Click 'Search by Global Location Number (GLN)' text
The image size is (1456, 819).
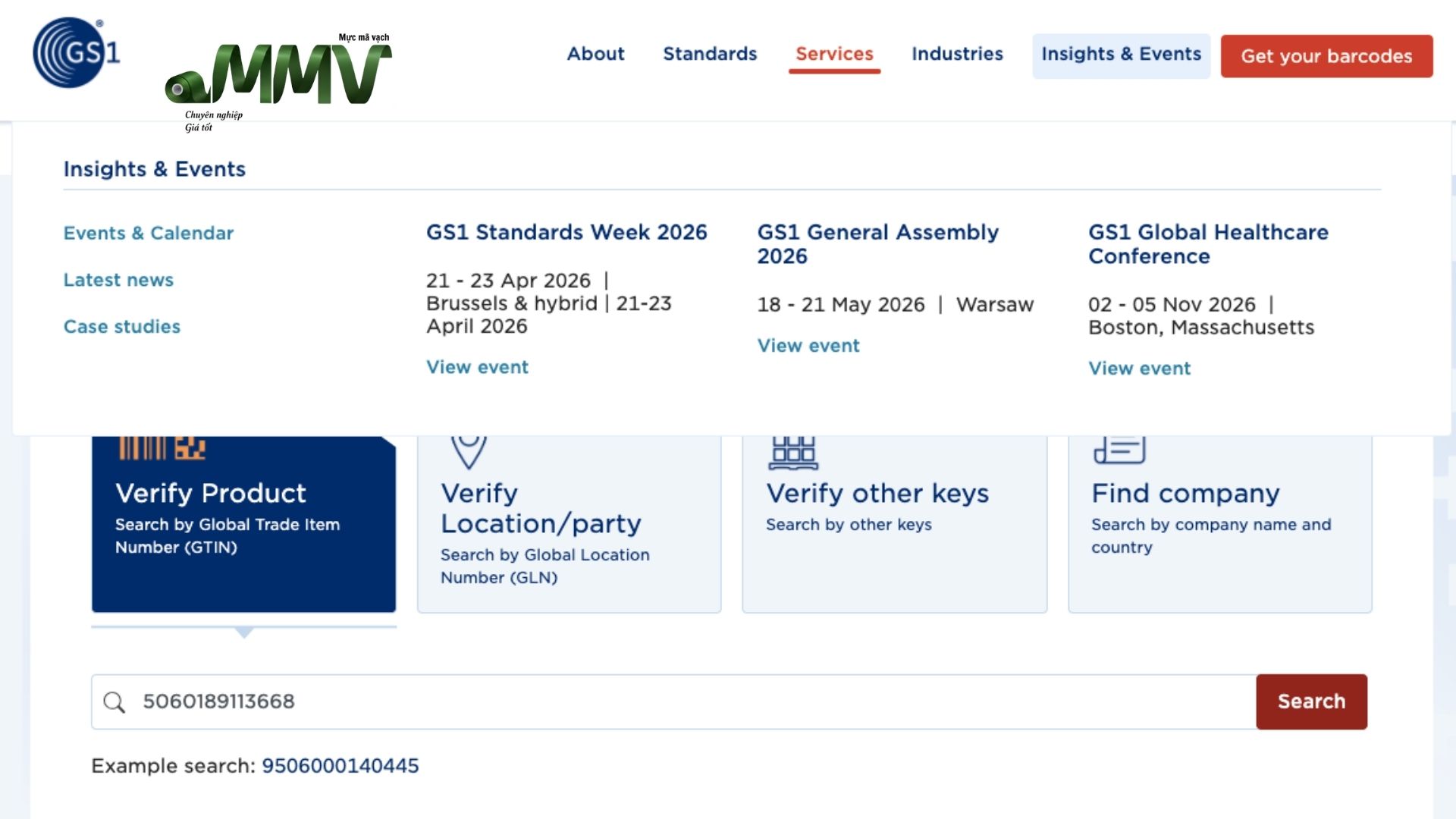[x=545, y=566]
